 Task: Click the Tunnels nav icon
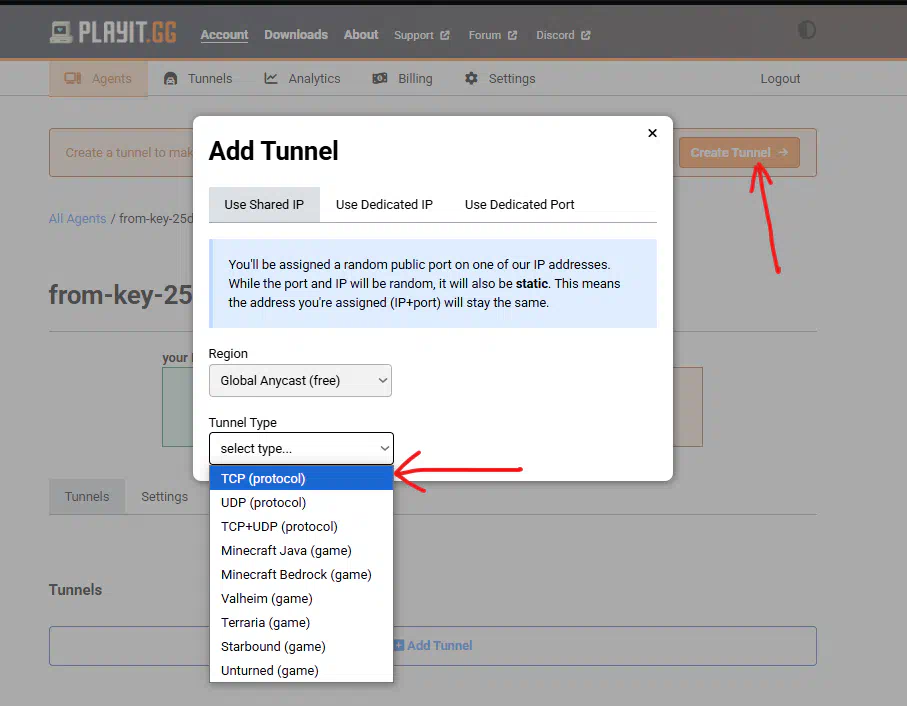(171, 79)
